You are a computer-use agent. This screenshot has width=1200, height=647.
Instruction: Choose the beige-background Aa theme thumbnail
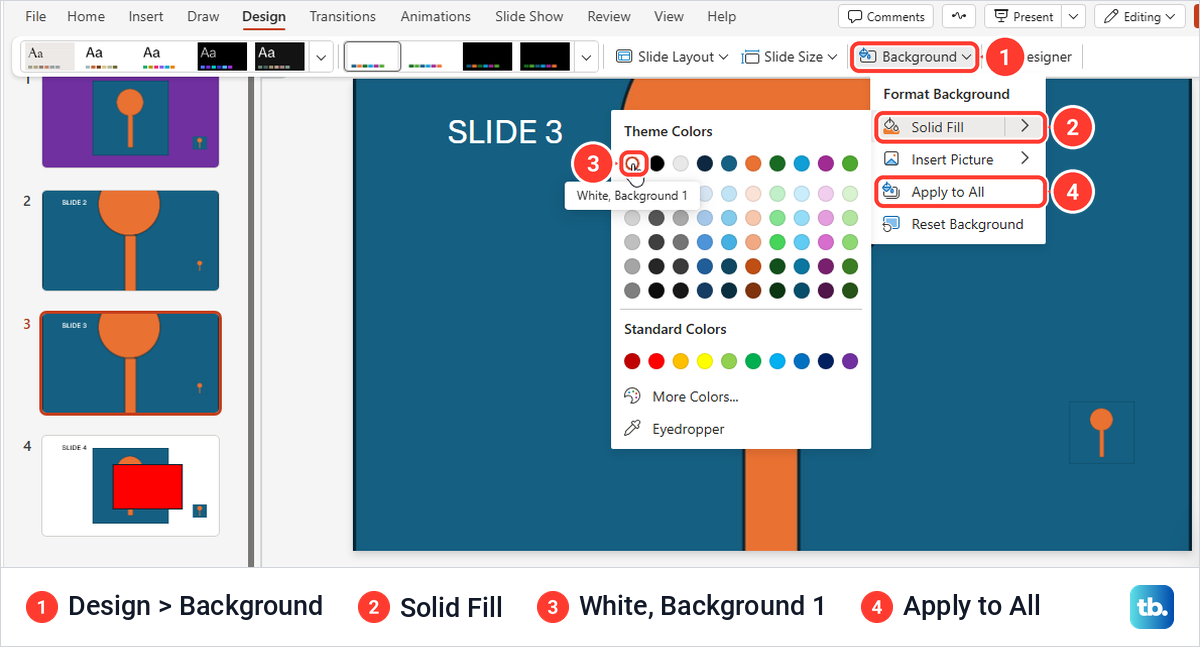point(49,56)
